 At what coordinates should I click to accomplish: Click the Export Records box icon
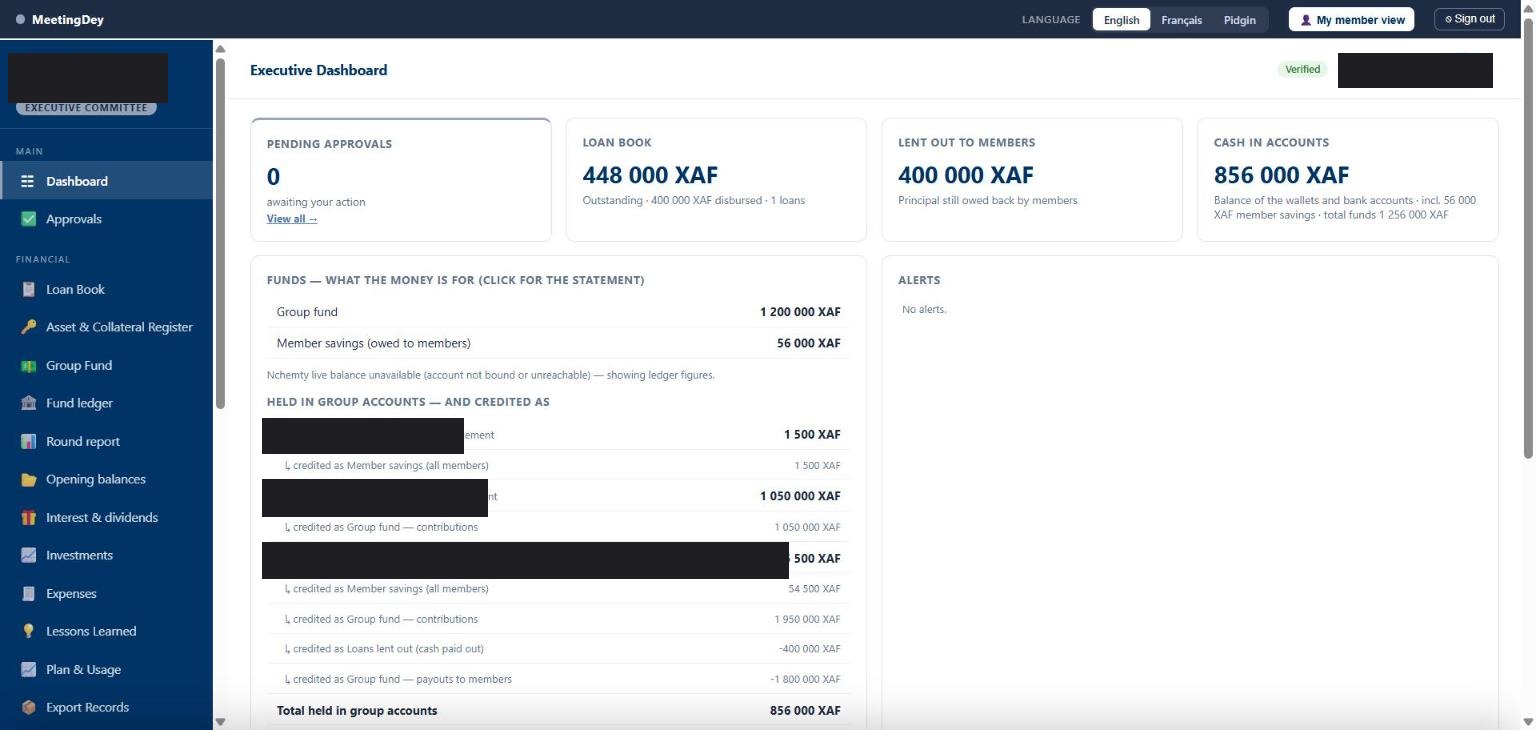pos(28,707)
